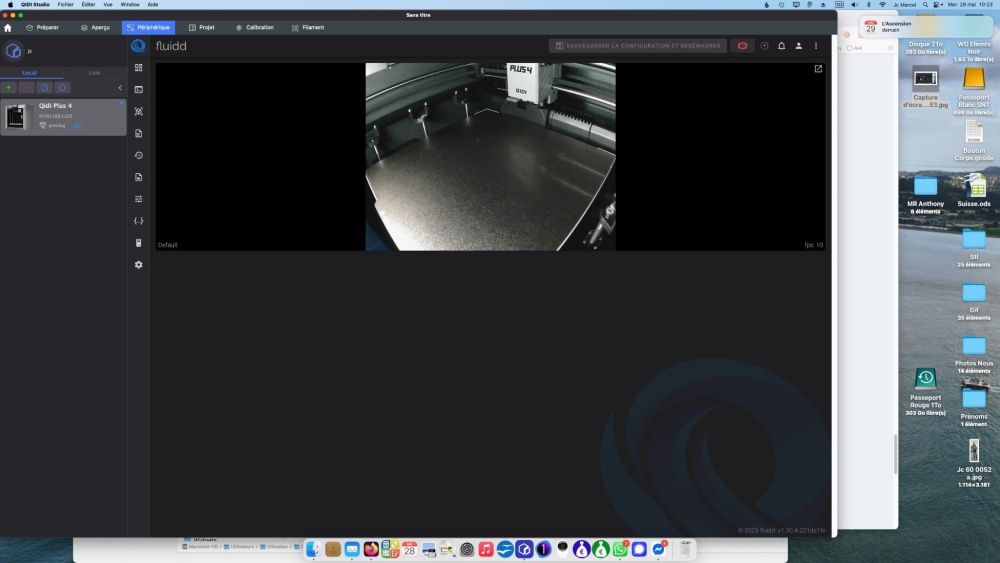Open Finder from the Dock
The width and height of the screenshot is (1000, 563).
[x=313, y=549]
